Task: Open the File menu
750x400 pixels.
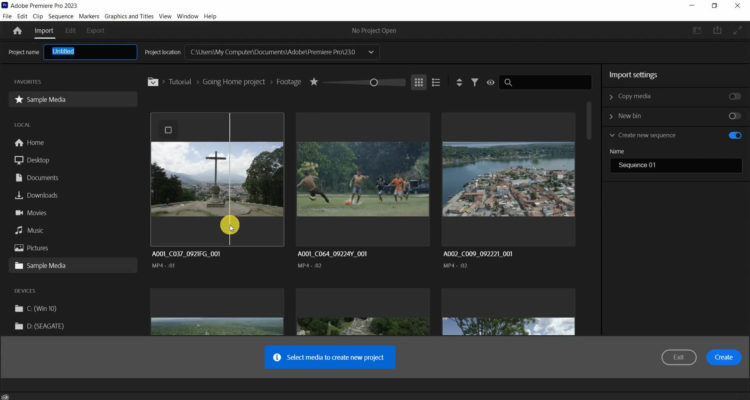Action: tap(7, 16)
